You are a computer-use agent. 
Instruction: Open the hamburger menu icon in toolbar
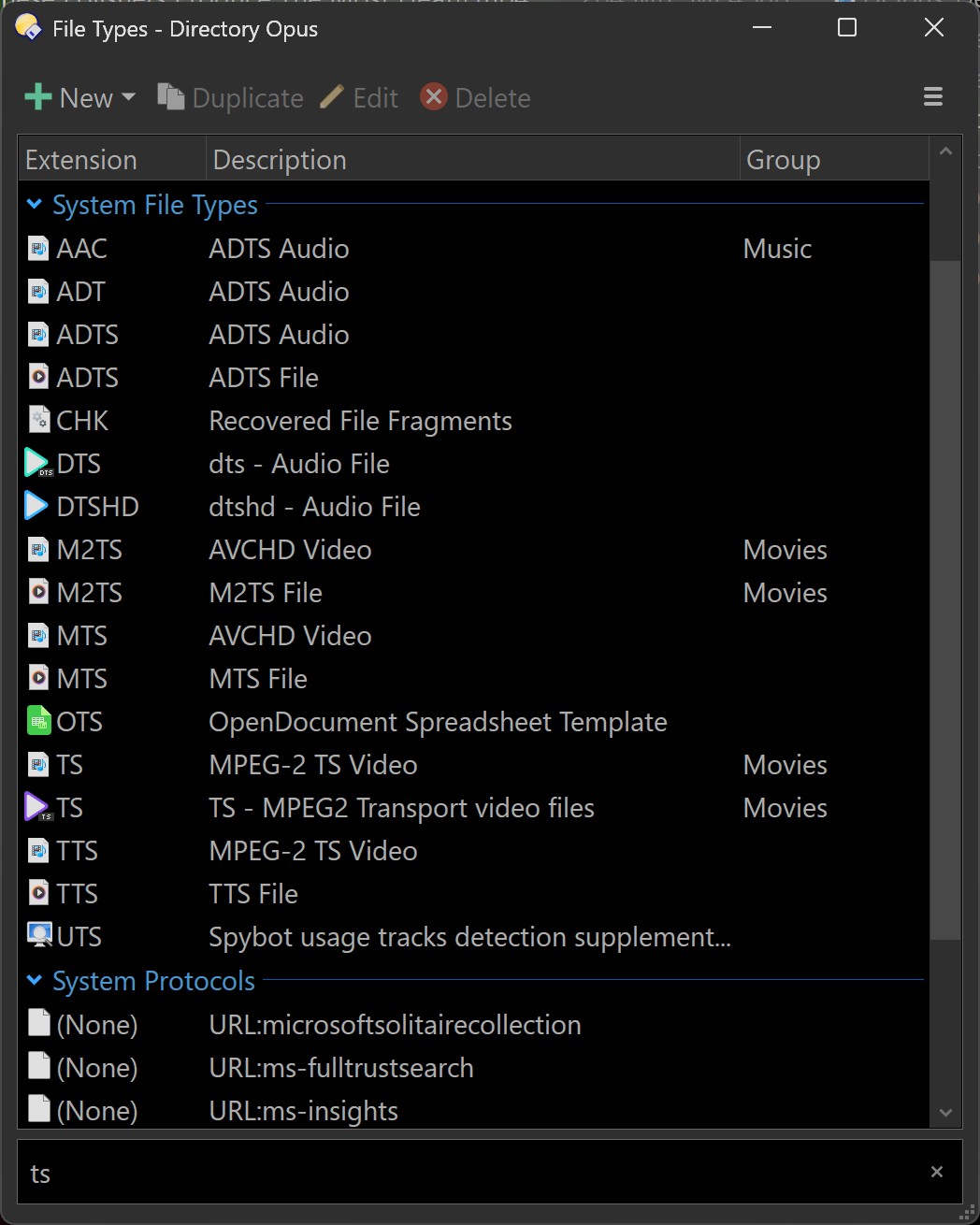click(x=932, y=97)
